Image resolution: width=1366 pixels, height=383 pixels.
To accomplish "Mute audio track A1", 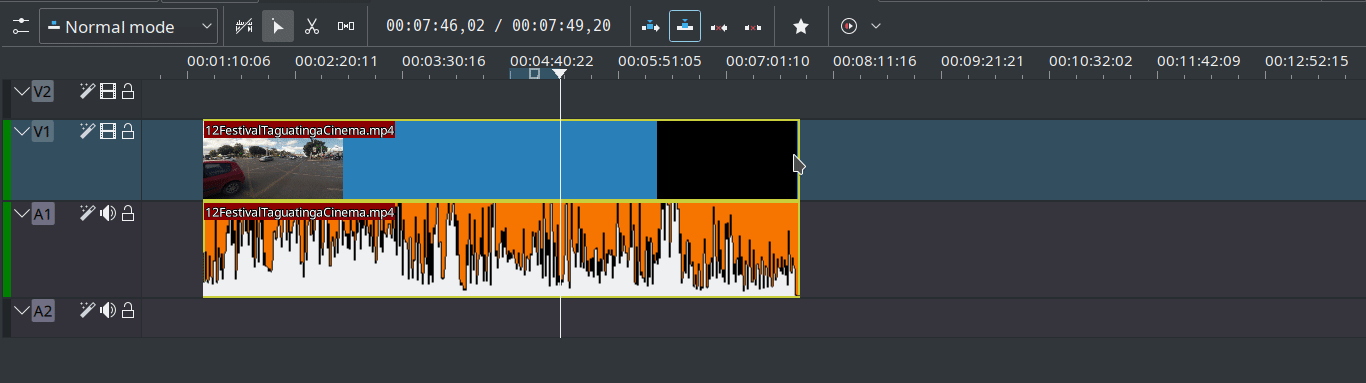I will click(x=108, y=213).
